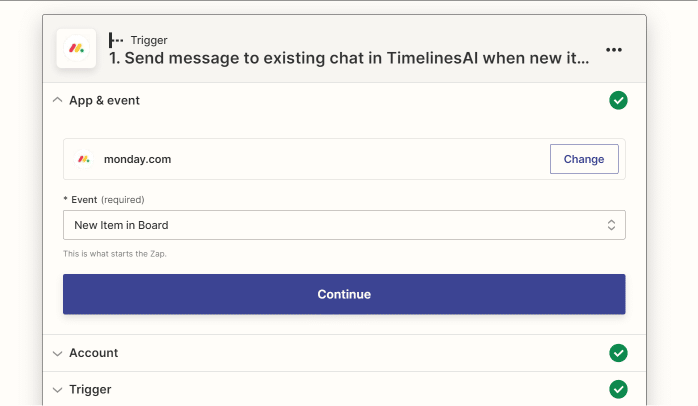Click the green checkmark for App & event
This screenshot has height=406, width=698.
pos(618,100)
